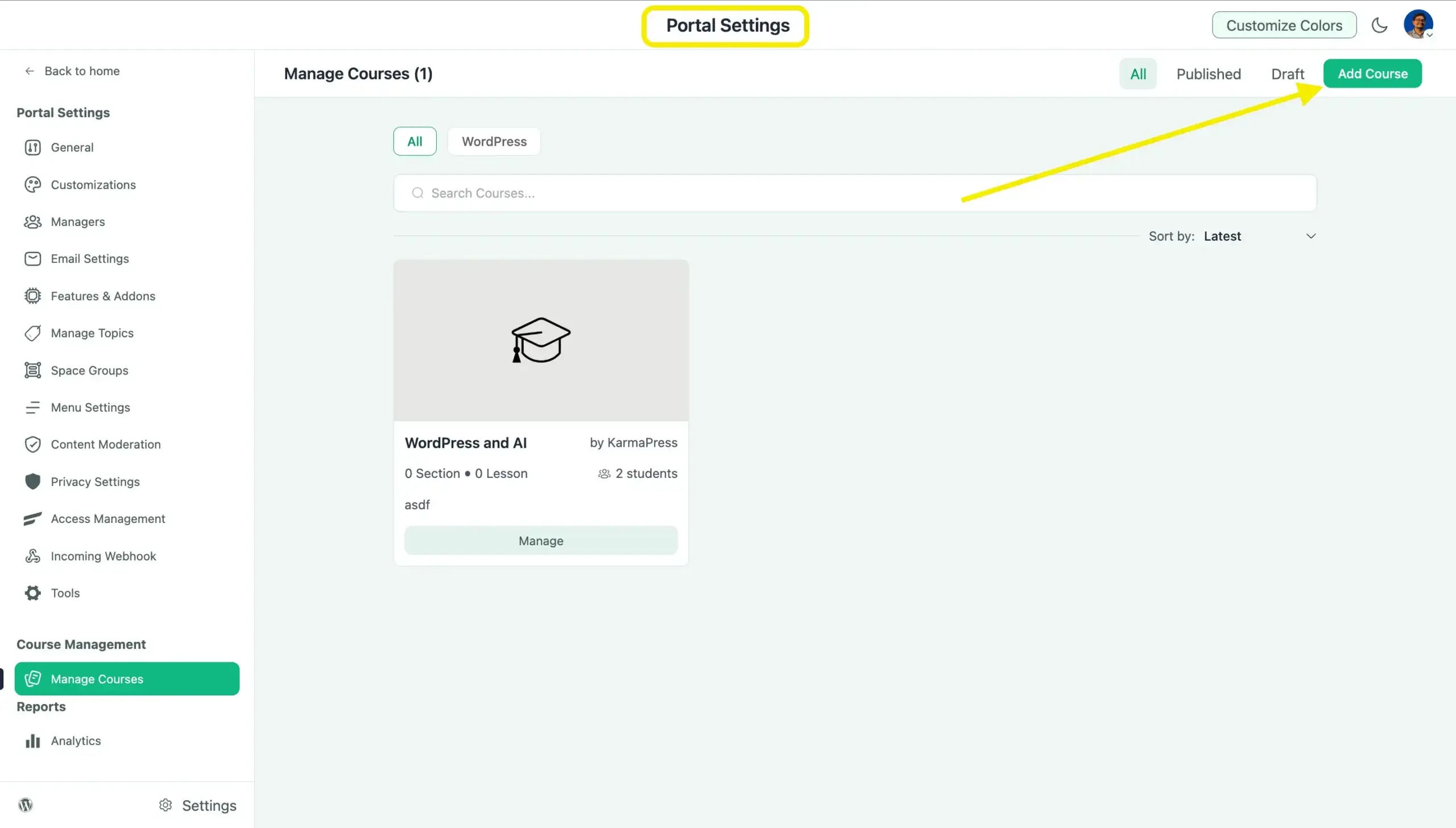The image size is (1456, 828).
Task: Open Analytics under Reports
Action: pos(127,741)
